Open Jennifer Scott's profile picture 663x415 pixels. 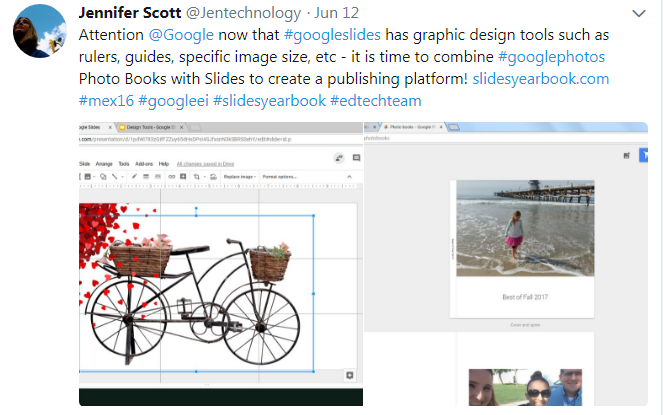(40, 31)
